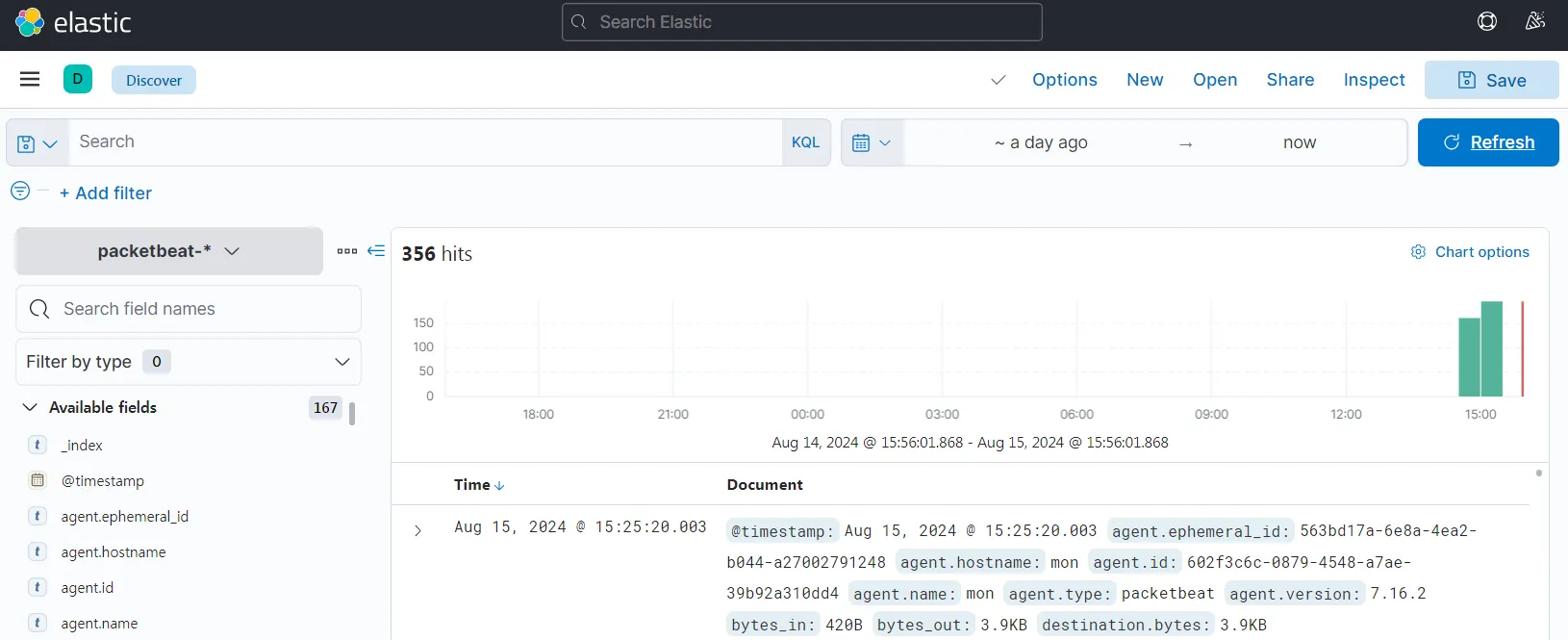Open the Options menu
This screenshot has height=640, width=1568.
pyautogui.click(x=1065, y=80)
